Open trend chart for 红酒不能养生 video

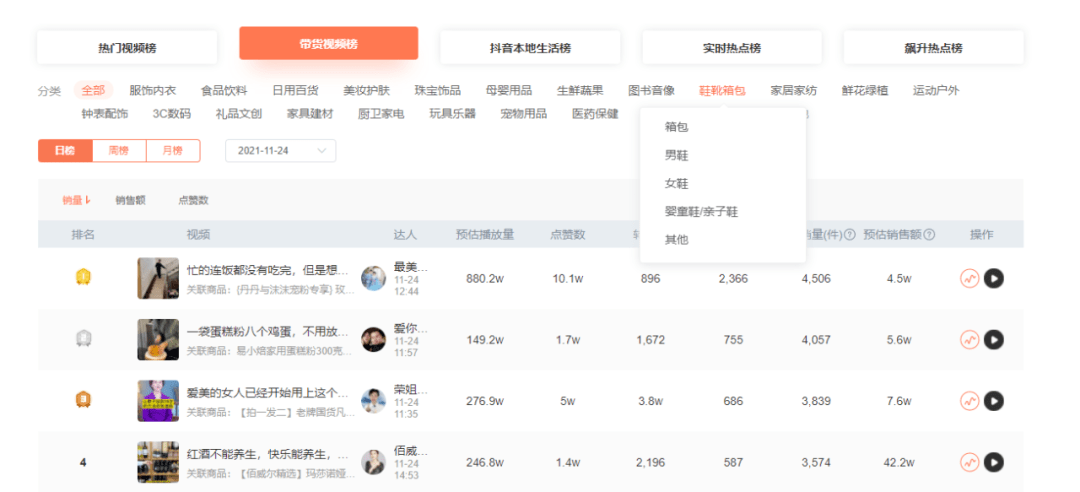(970, 462)
